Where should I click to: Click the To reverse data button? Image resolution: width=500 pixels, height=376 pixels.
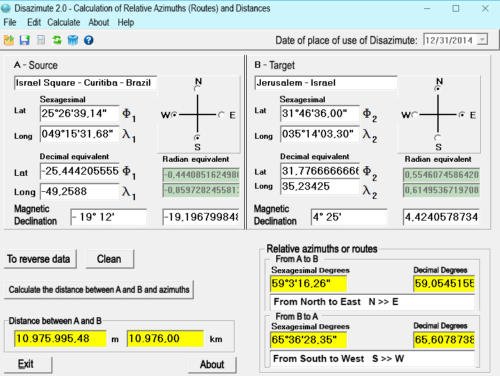[x=40, y=259]
